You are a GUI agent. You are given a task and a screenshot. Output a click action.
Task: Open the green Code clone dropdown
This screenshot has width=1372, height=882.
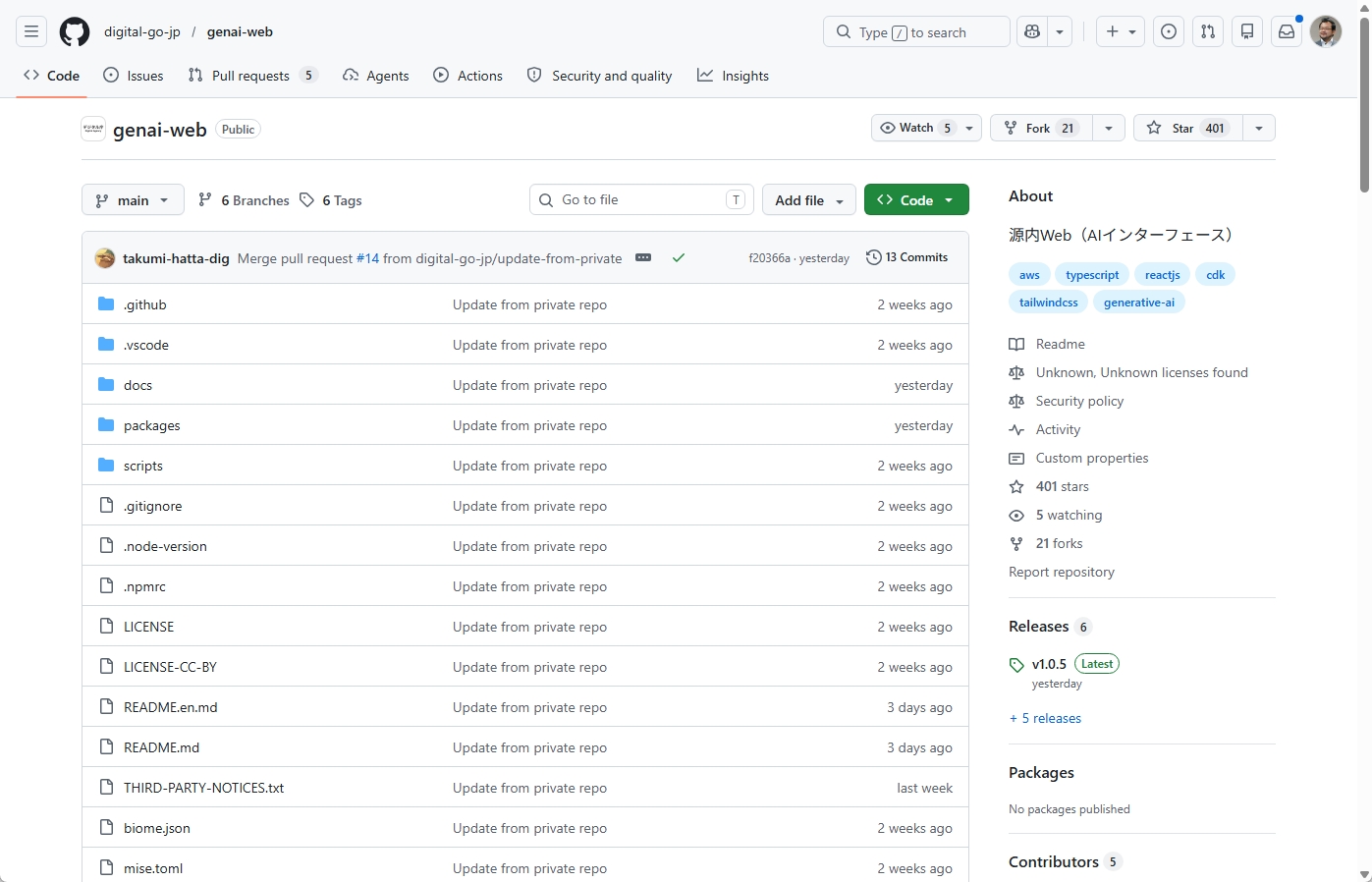pos(916,200)
